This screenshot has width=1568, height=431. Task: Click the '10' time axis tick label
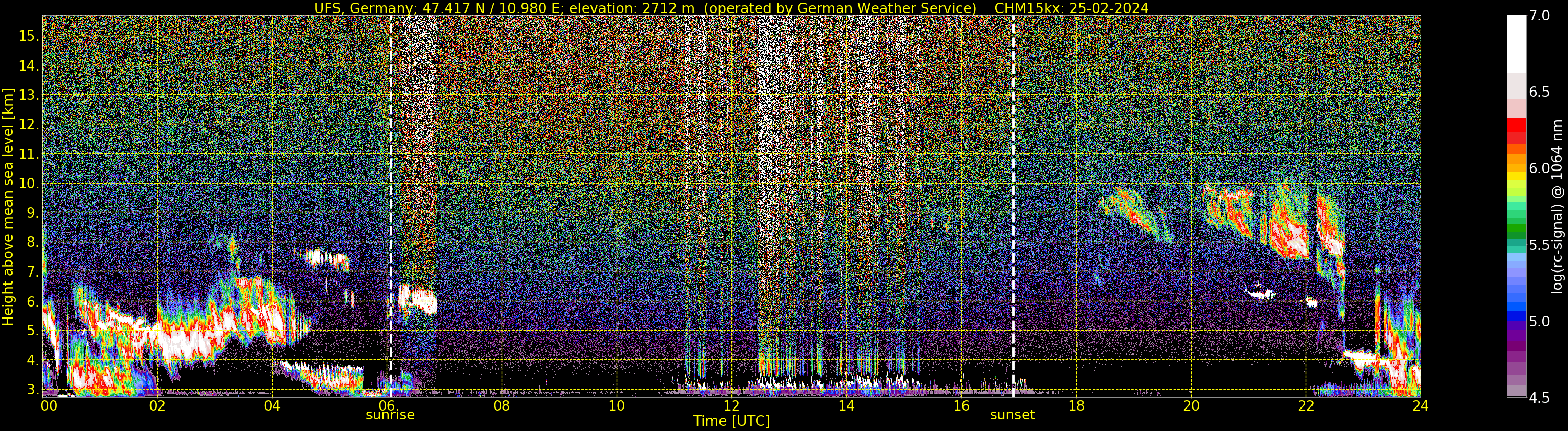coord(617,405)
